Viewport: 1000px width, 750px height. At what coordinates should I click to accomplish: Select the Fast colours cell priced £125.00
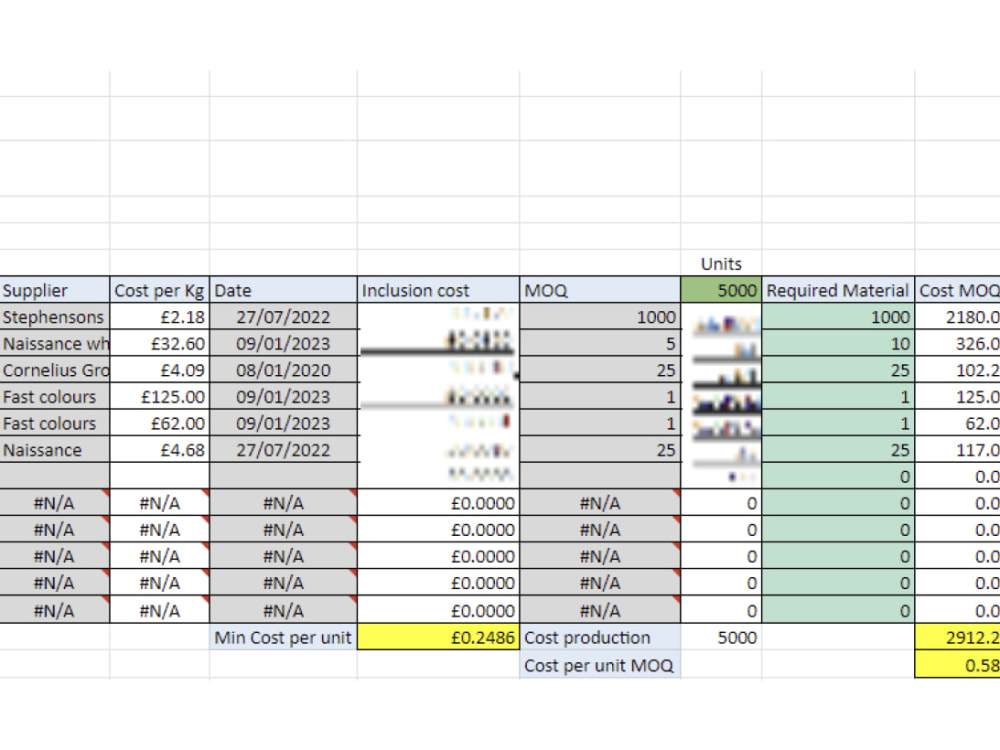point(54,397)
